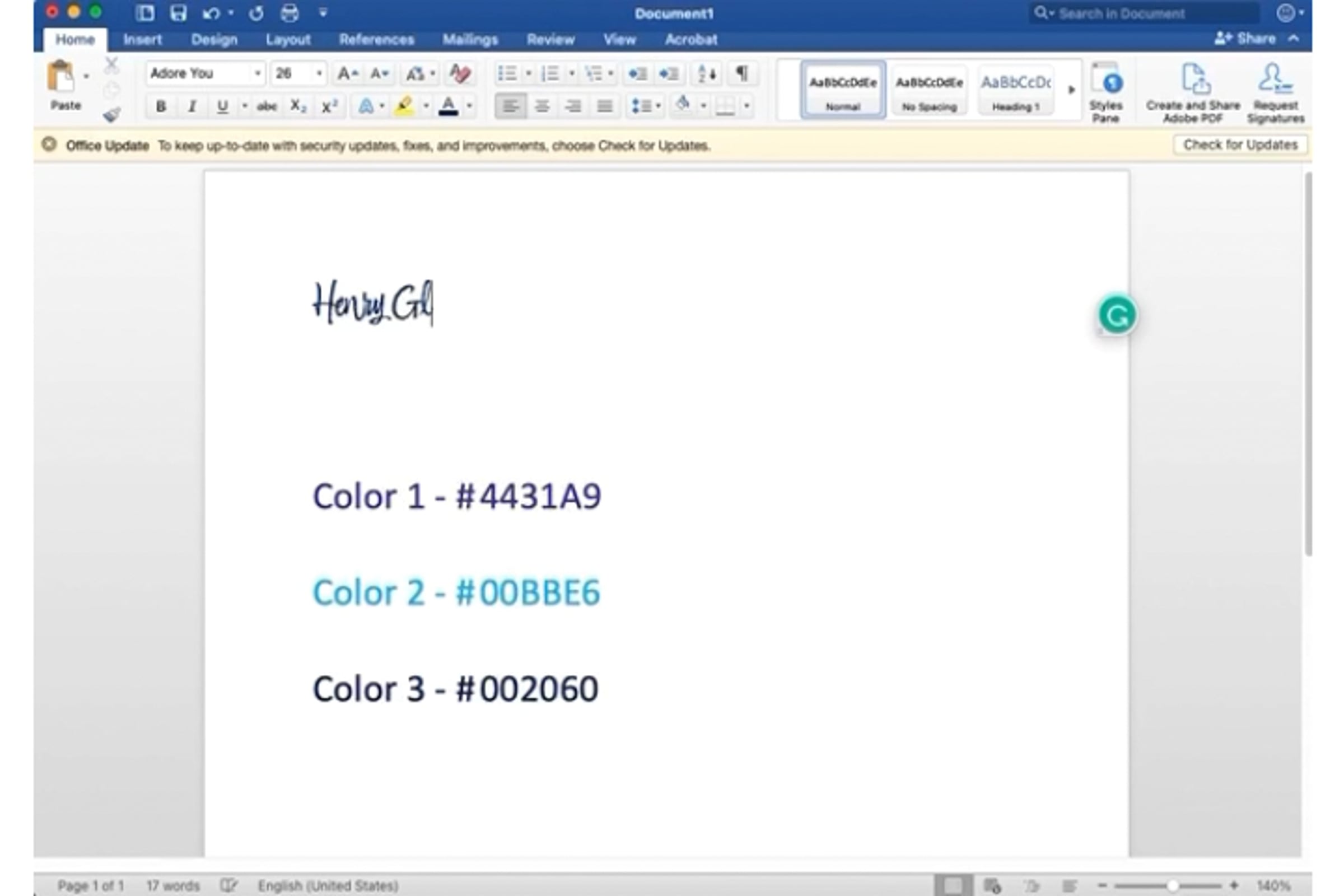Toggle strikethrough formatting
Screen dimensions: 1344x896
(267, 106)
